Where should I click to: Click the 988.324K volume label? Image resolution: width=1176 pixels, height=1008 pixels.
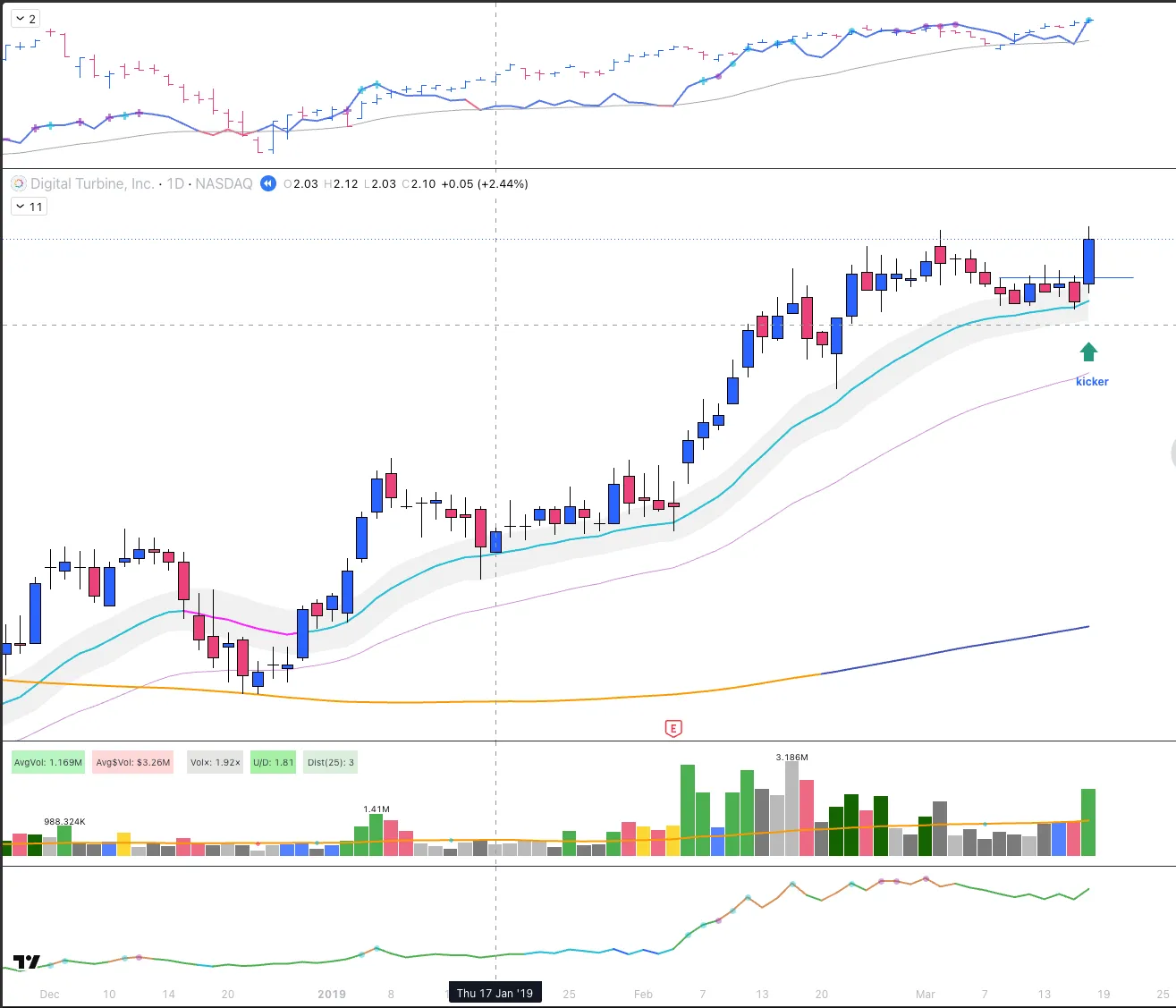pyautogui.click(x=64, y=821)
